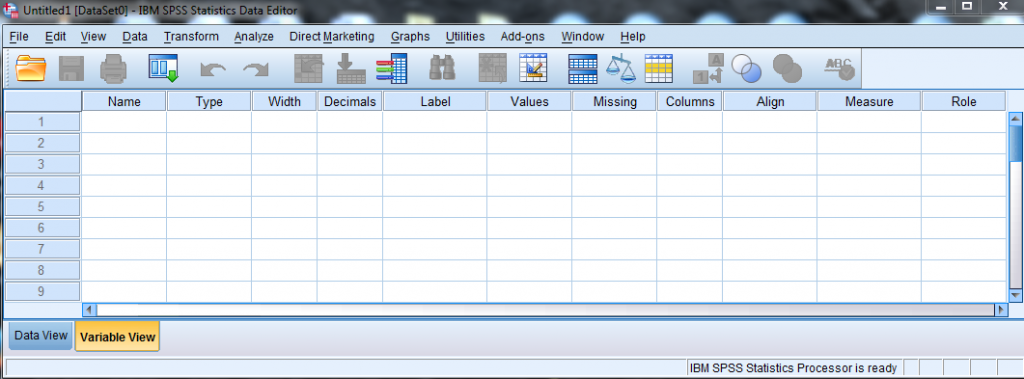Select row header 2
The width and height of the screenshot is (1024, 379).
(42, 142)
